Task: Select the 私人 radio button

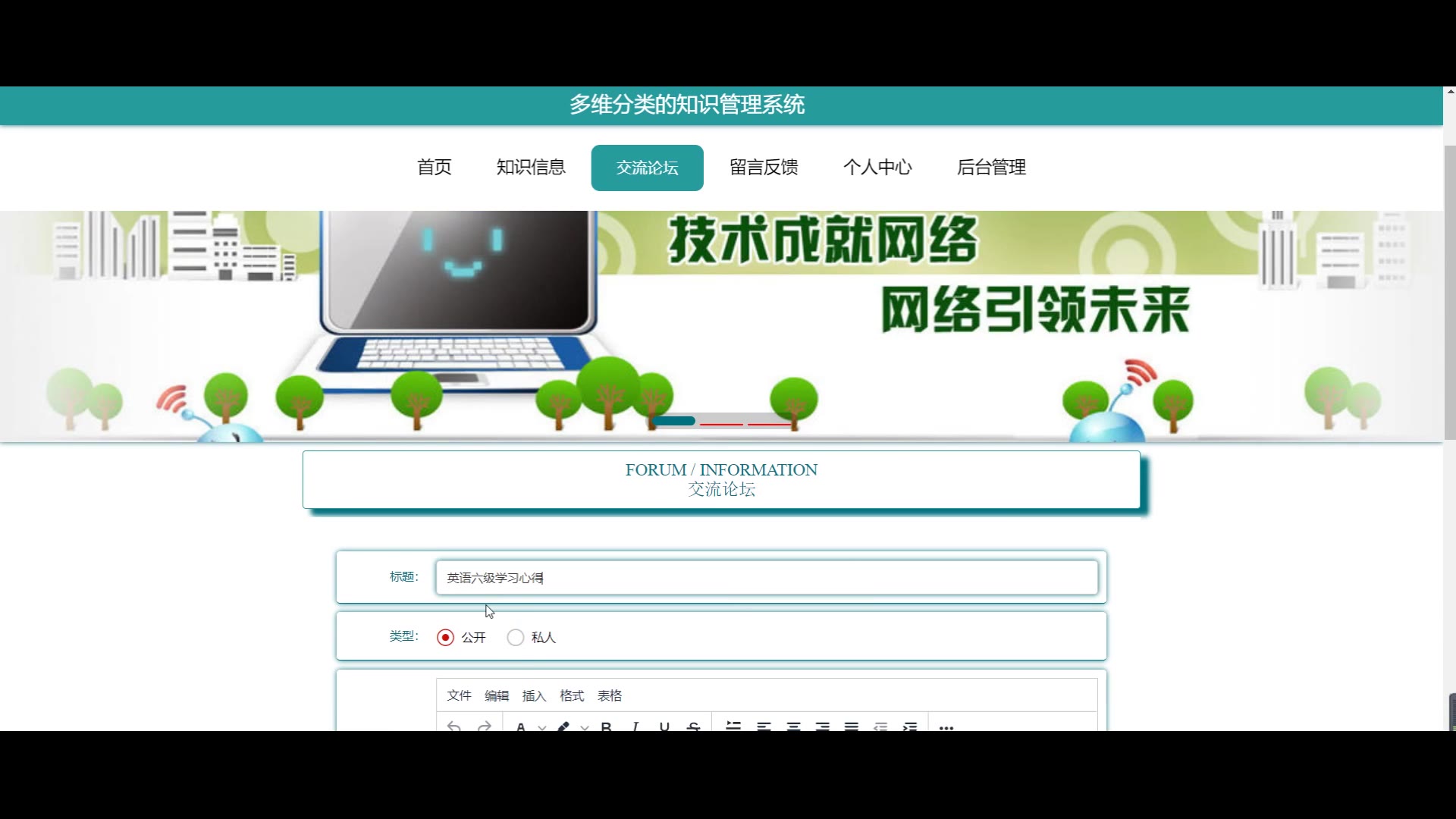Action: point(516,638)
